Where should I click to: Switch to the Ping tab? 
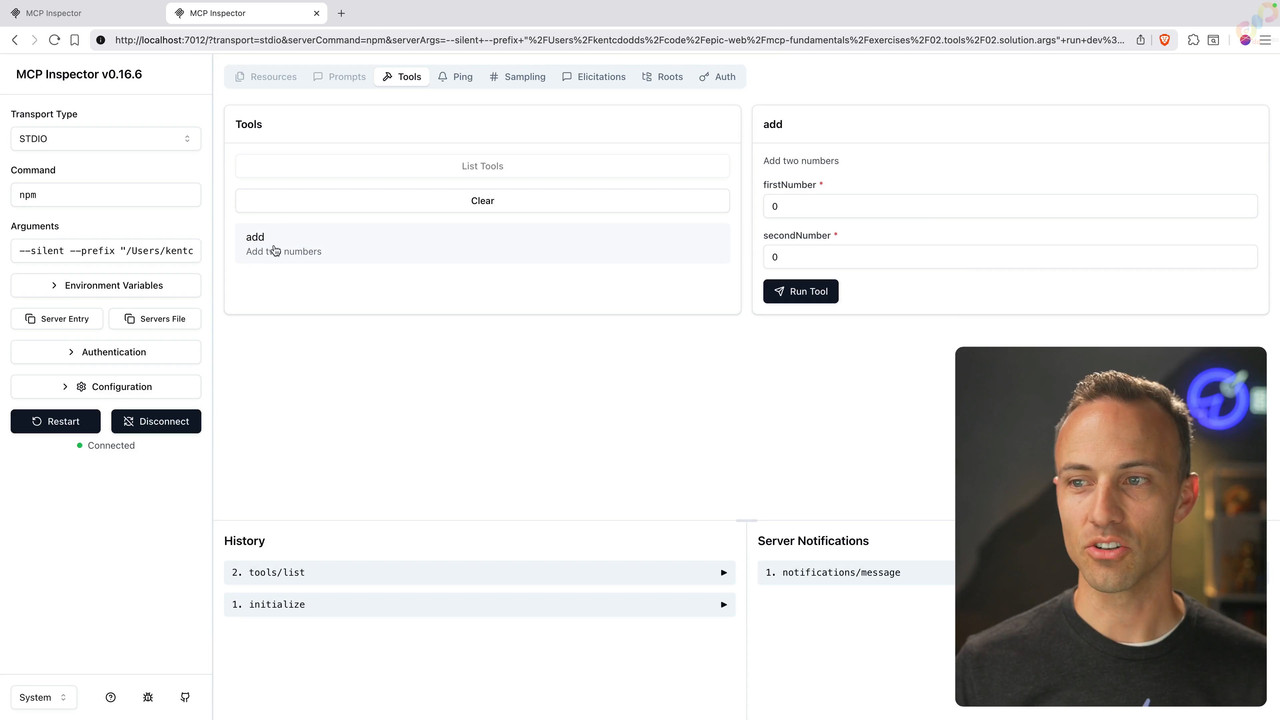(455, 76)
